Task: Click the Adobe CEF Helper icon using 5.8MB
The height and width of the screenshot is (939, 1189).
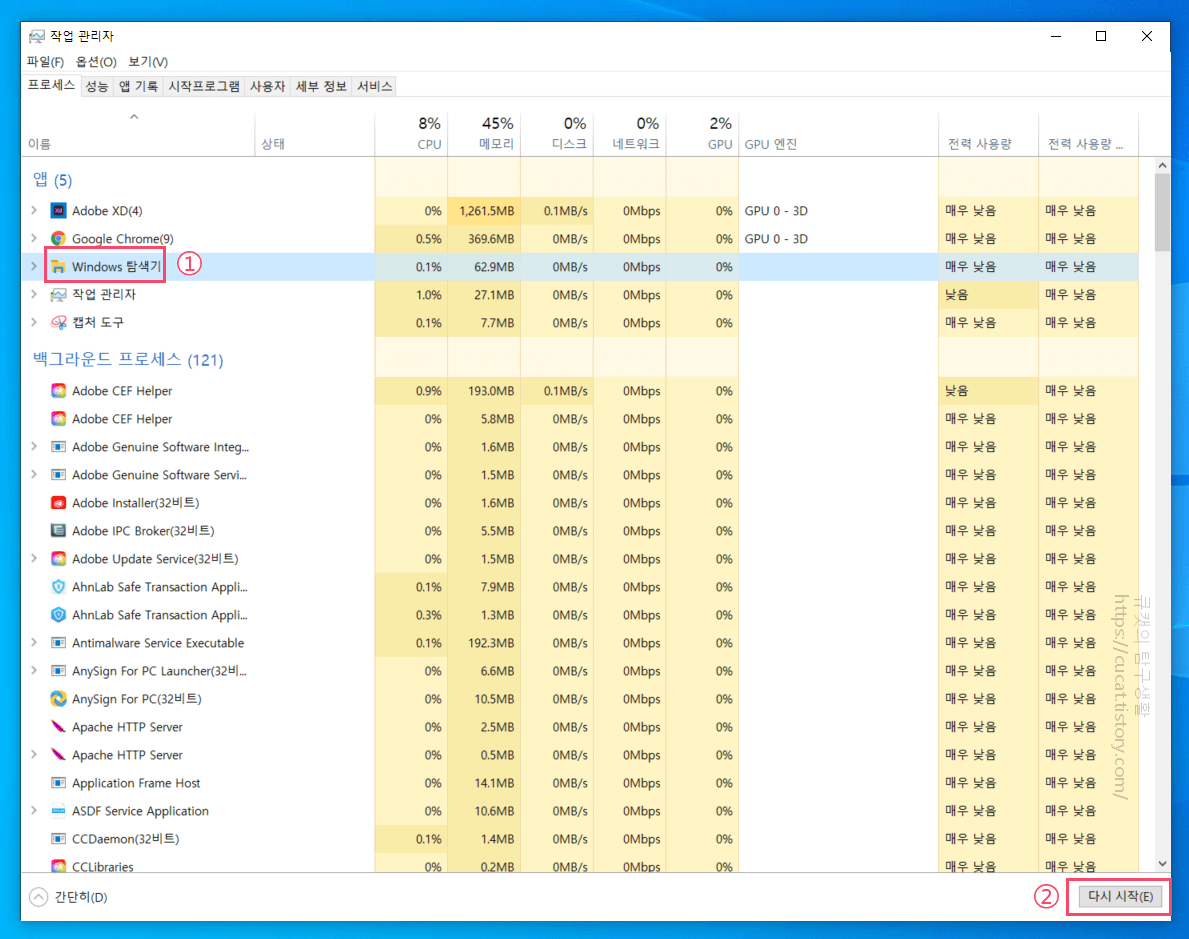Action: pos(58,419)
